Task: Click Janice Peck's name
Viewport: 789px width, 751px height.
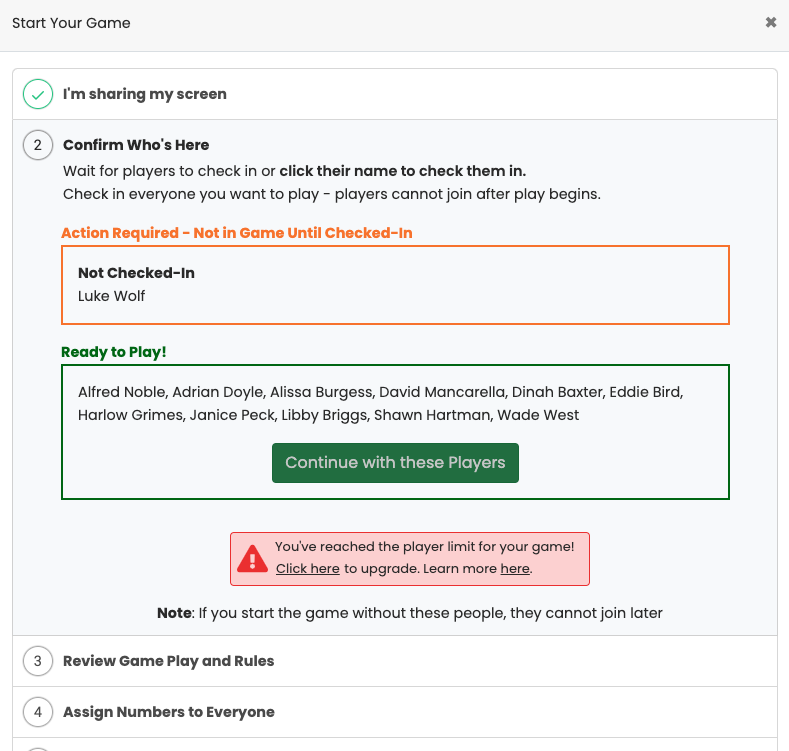Action: [232, 415]
